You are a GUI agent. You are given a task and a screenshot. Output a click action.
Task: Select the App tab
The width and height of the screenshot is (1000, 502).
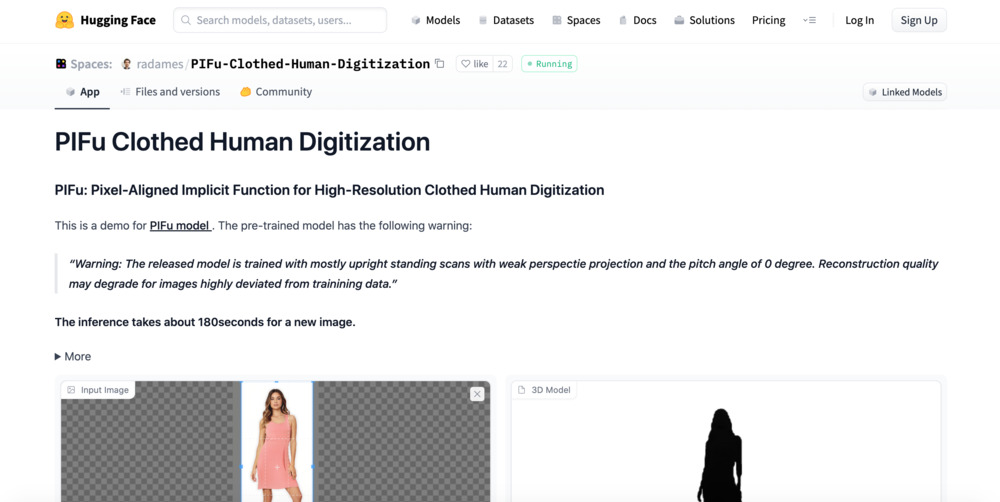(82, 92)
